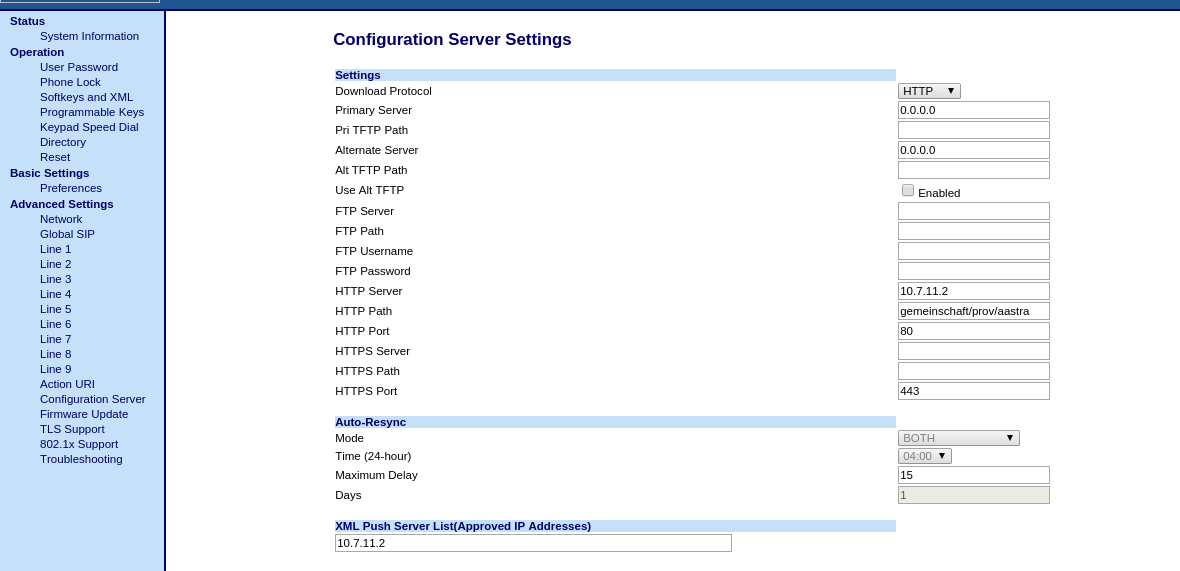This screenshot has height=571, width=1180.
Task: Enable the Use Alt TFTP checkbox
Action: [908, 190]
